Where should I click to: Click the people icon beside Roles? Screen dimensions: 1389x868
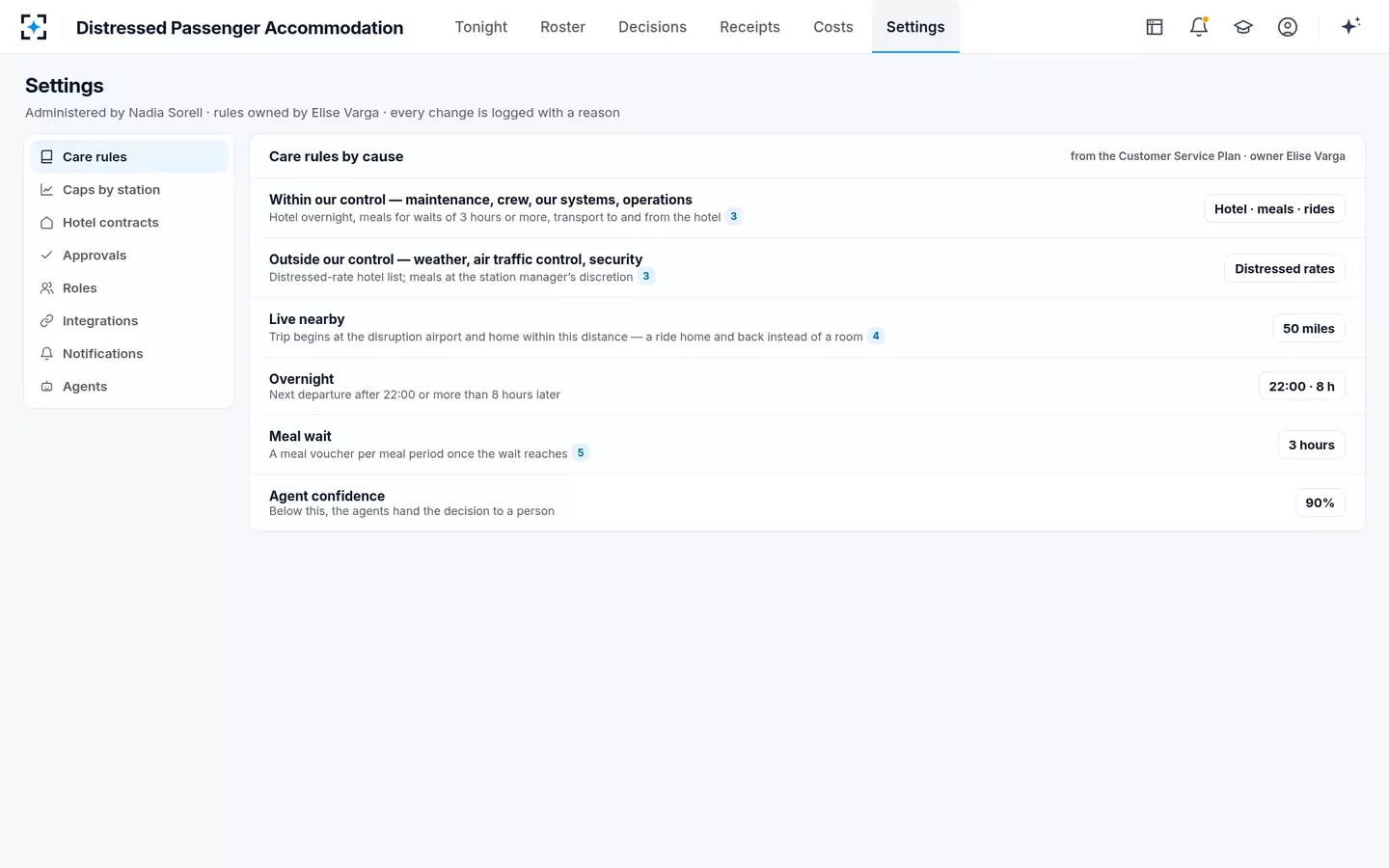click(46, 288)
